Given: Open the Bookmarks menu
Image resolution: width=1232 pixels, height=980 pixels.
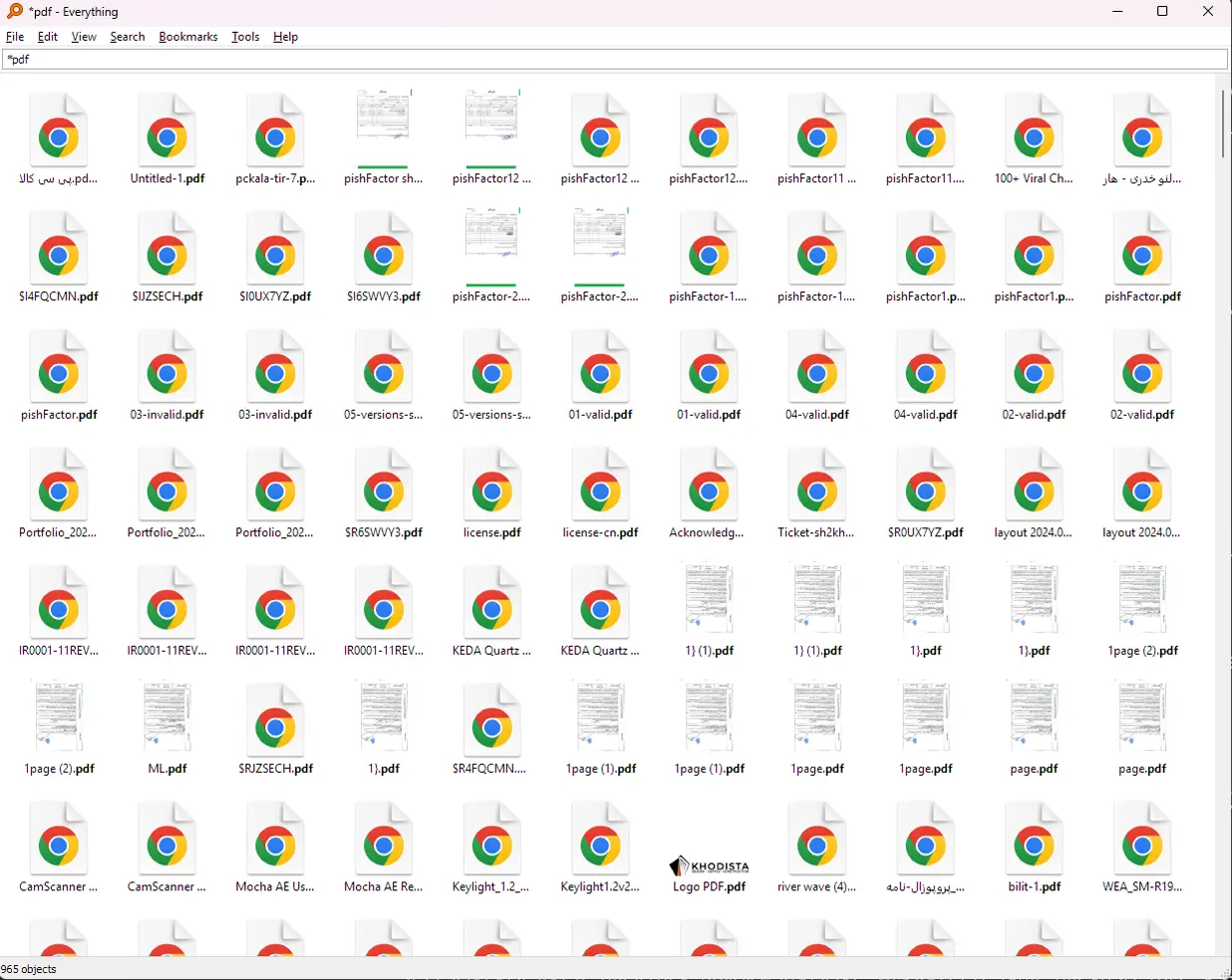Looking at the screenshot, I should [188, 37].
